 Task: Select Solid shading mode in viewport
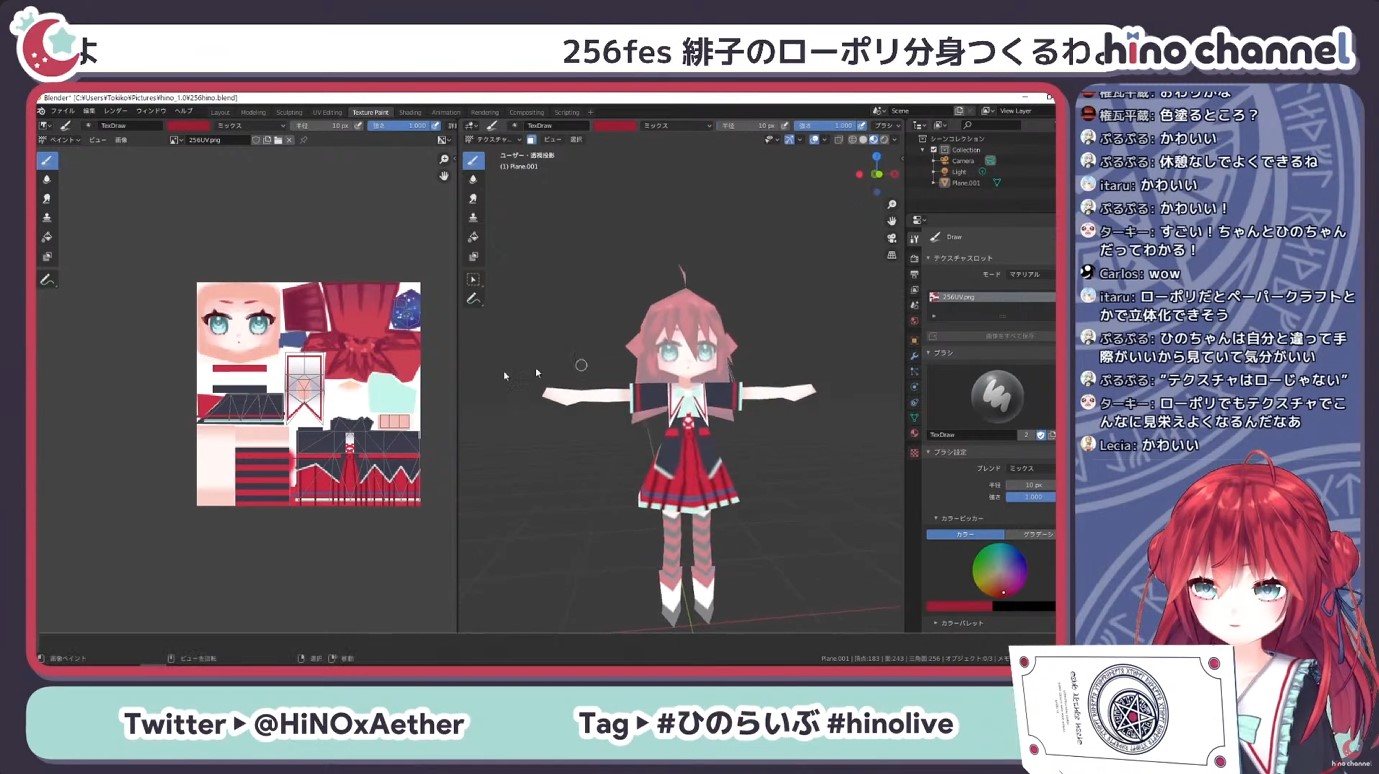(864, 140)
